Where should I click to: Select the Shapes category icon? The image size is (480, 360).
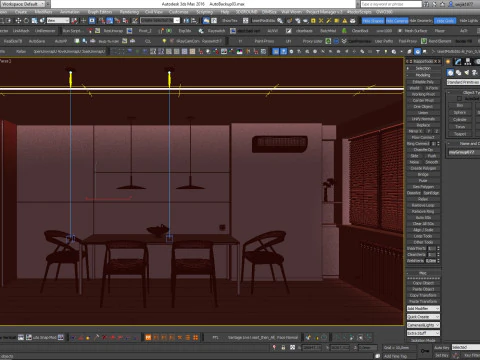pyautogui.click(x=459, y=72)
